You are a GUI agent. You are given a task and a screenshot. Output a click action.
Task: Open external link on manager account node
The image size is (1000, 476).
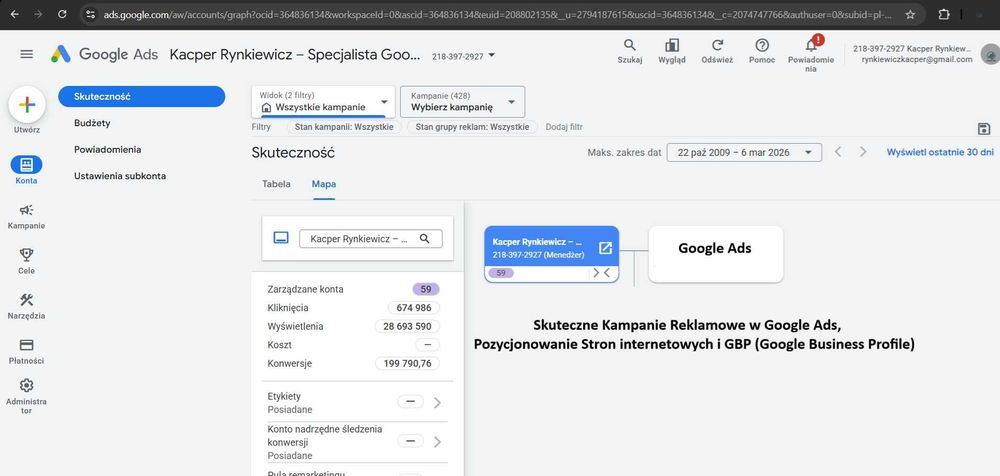(605, 248)
